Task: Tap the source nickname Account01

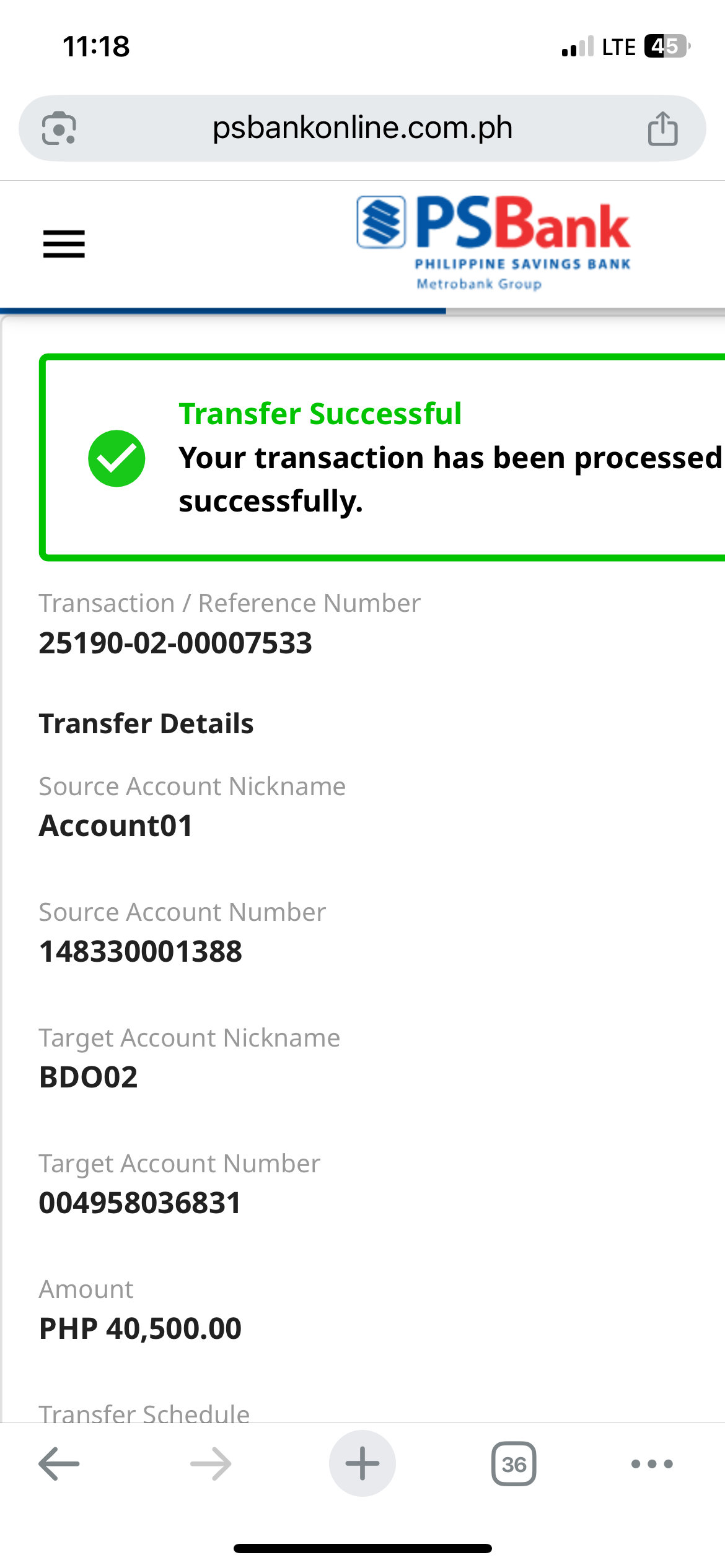Action: (116, 825)
